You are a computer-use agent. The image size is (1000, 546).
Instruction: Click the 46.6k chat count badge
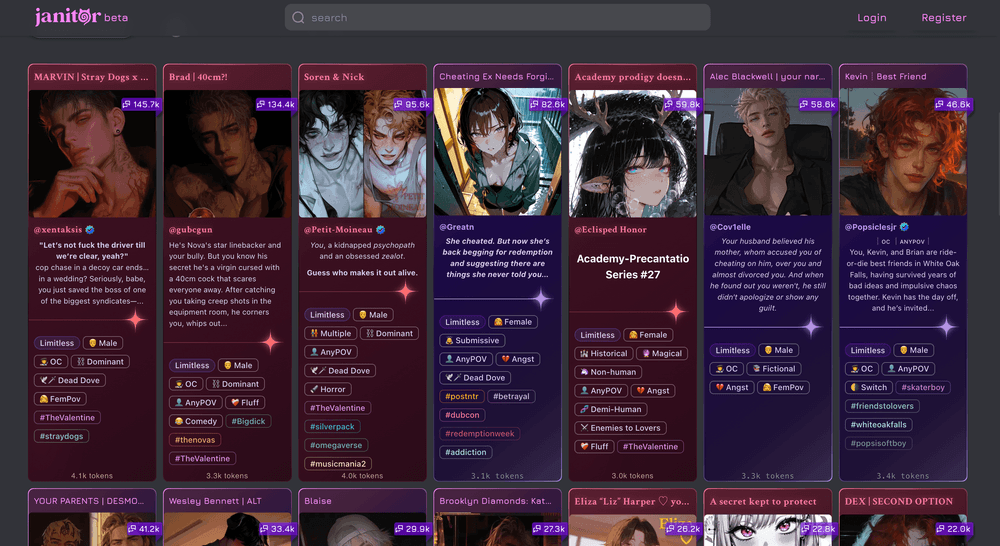[953, 104]
